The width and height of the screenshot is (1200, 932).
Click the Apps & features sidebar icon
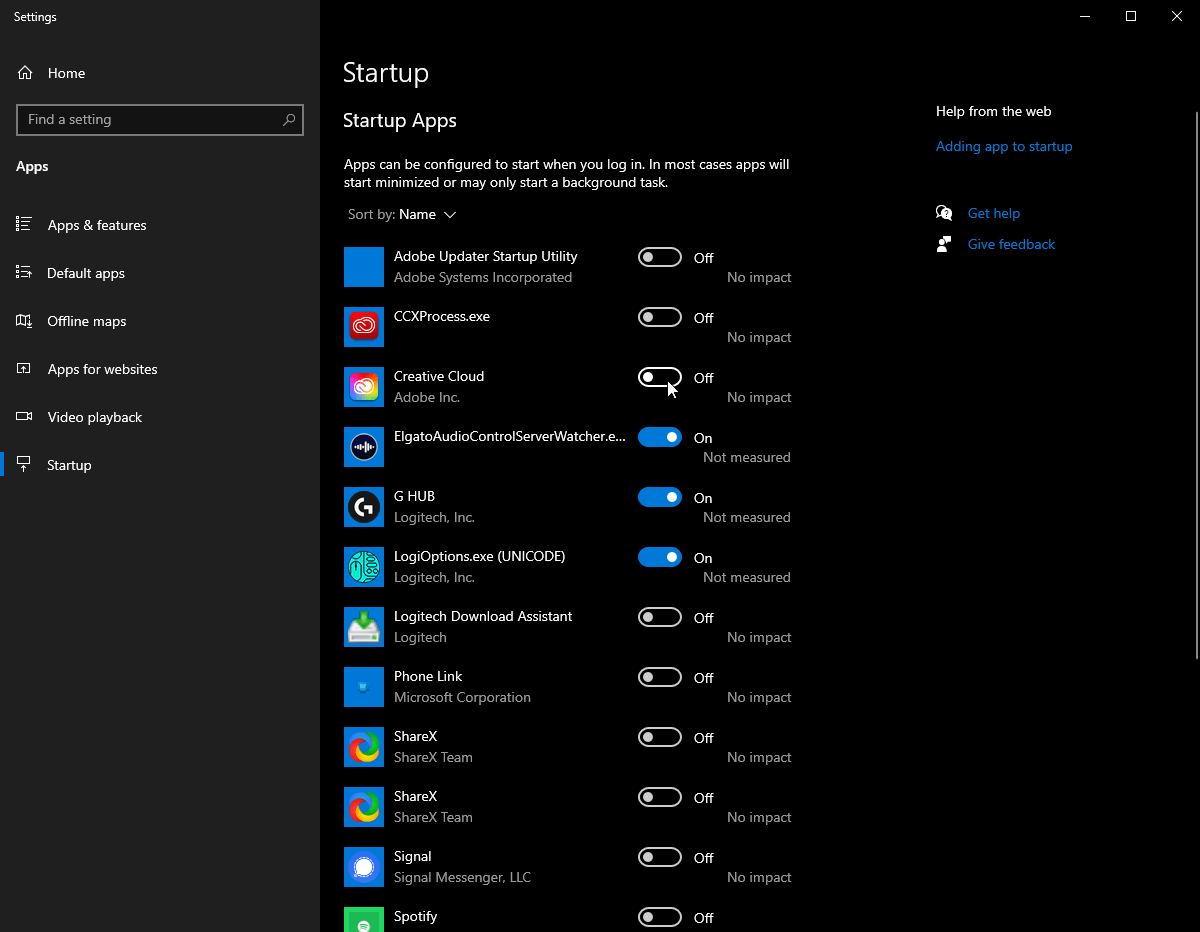tap(25, 225)
